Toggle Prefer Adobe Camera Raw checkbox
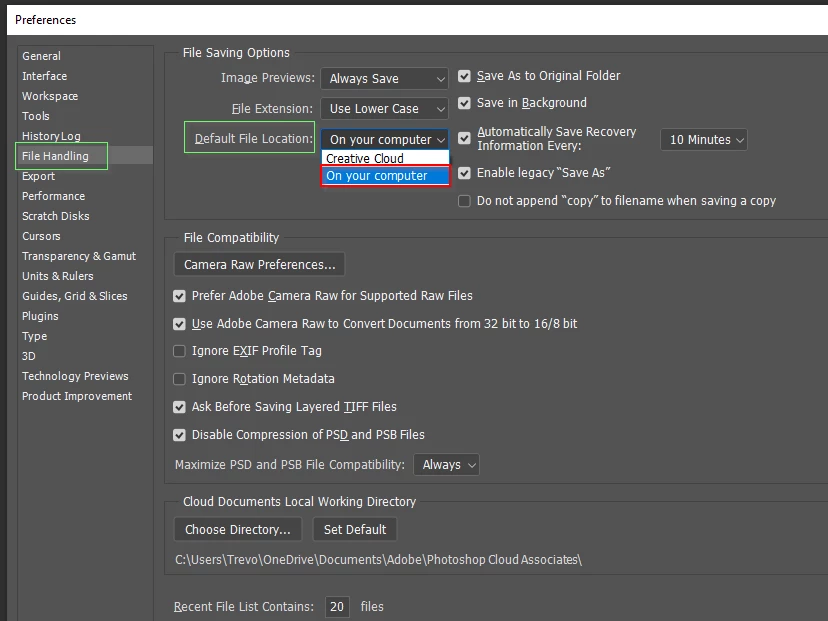 180,296
